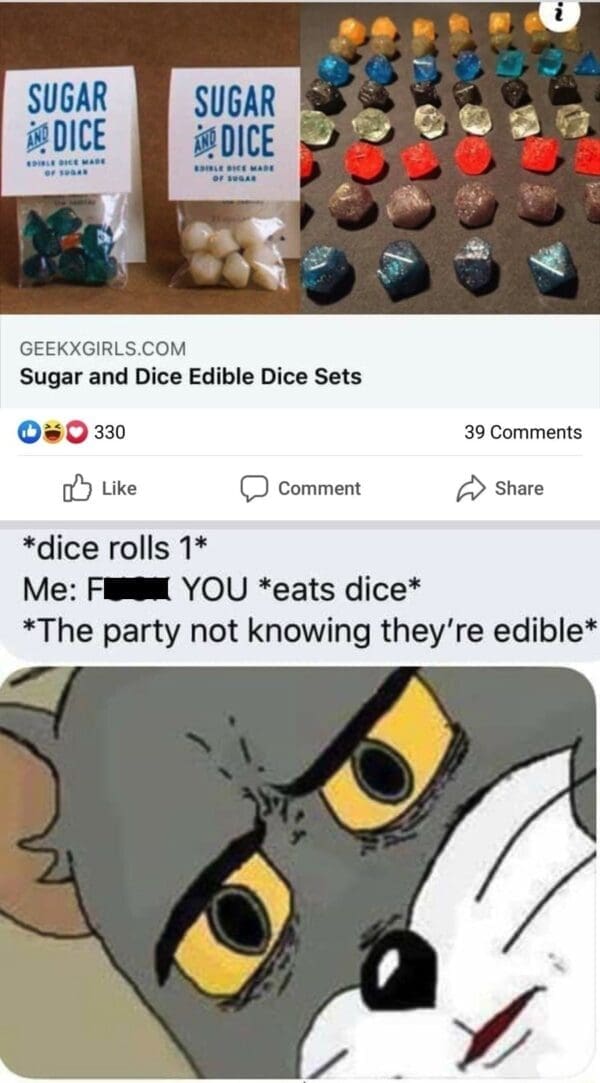
Task: Click the thumbs-up Like icon
Action: pos(77,488)
